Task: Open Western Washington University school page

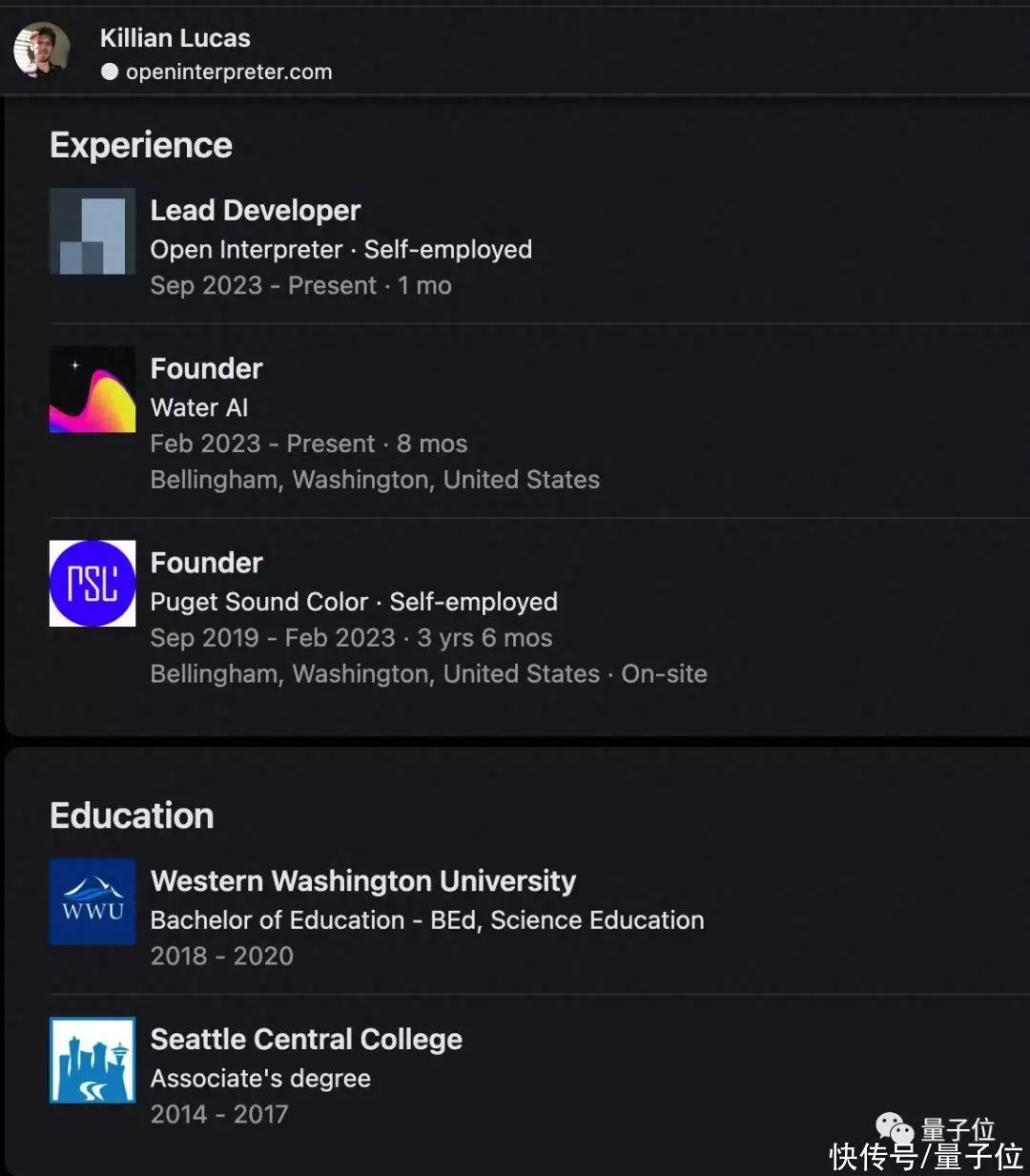Action: (x=363, y=881)
